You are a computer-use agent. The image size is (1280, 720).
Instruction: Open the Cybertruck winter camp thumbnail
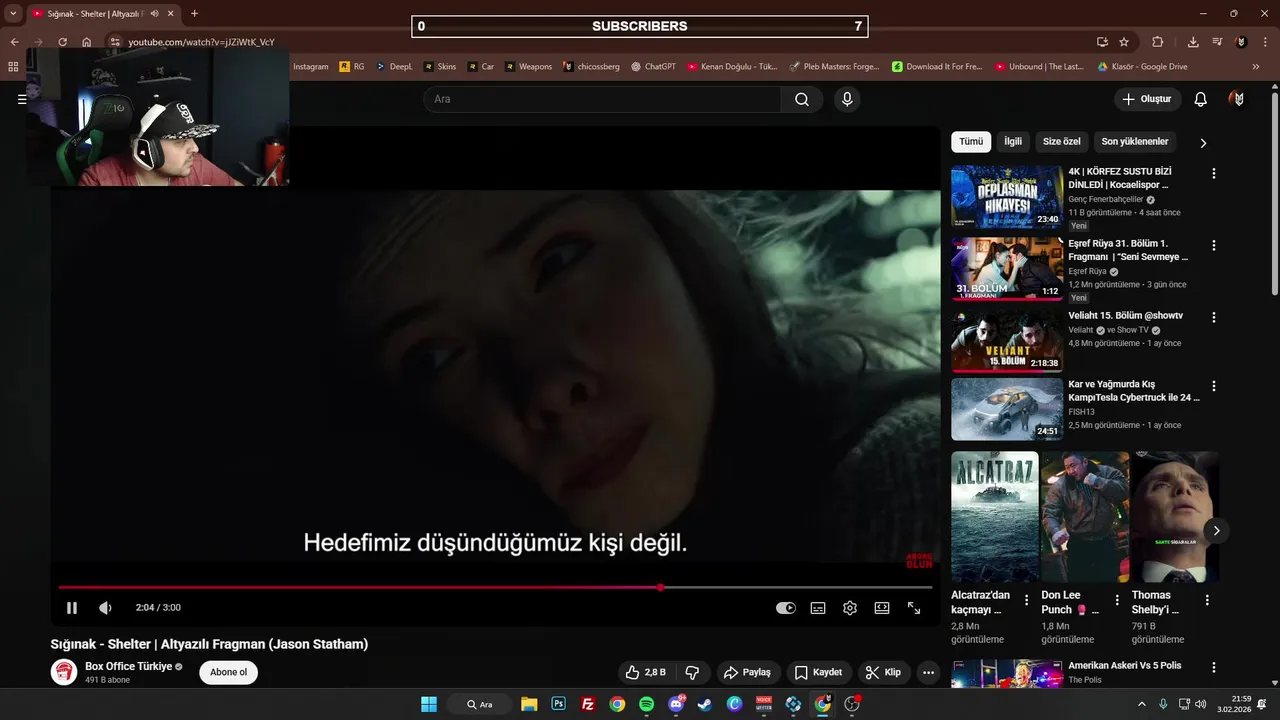[1007, 409]
